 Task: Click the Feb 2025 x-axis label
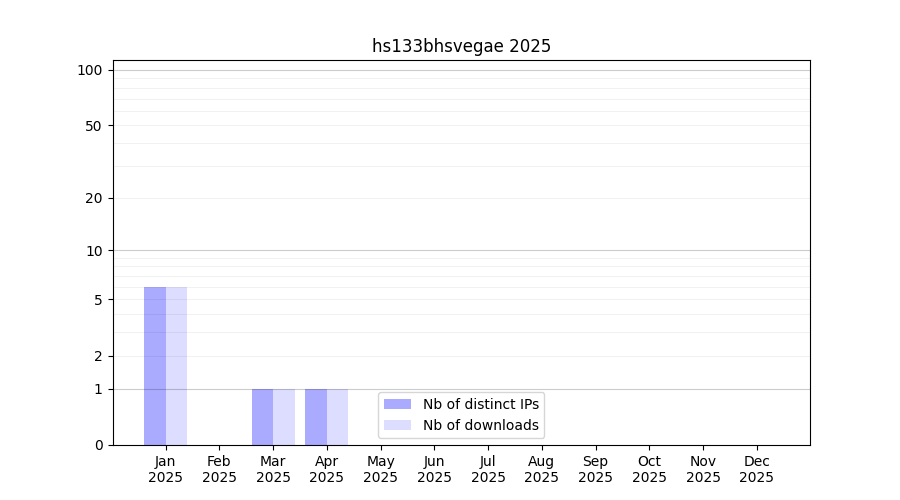[x=219, y=469]
